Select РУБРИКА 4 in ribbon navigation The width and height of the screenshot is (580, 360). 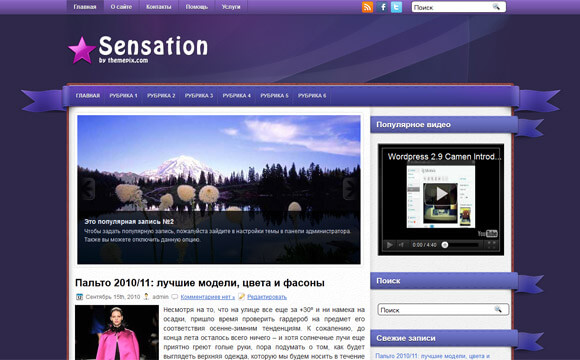click(x=236, y=95)
